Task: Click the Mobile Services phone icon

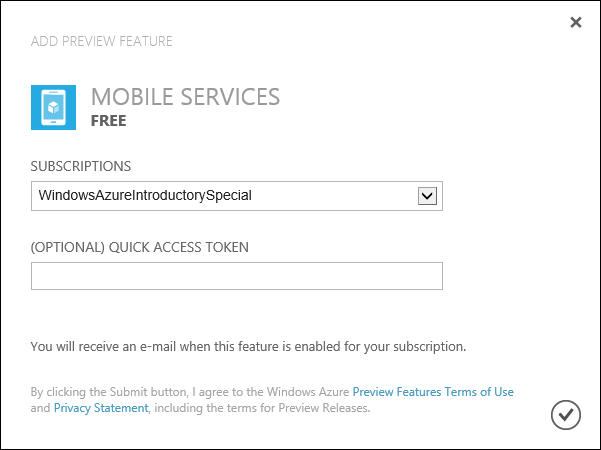Action: tap(54, 108)
